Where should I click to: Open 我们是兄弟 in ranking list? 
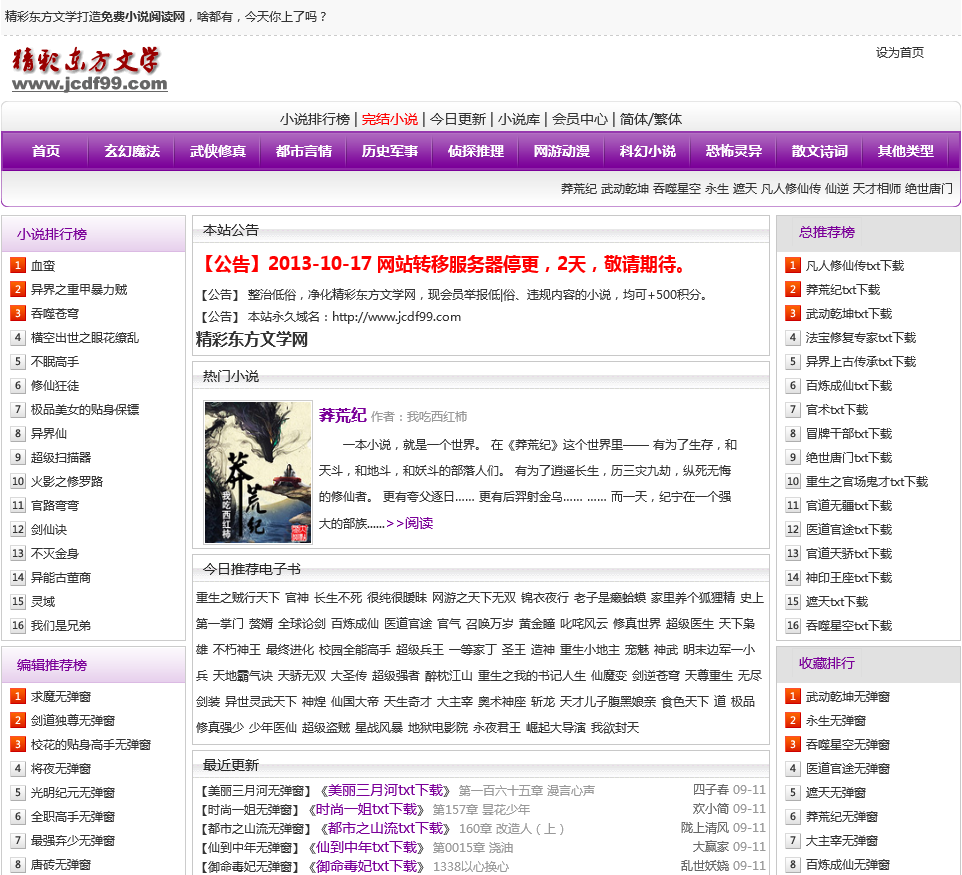tap(61, 625)
